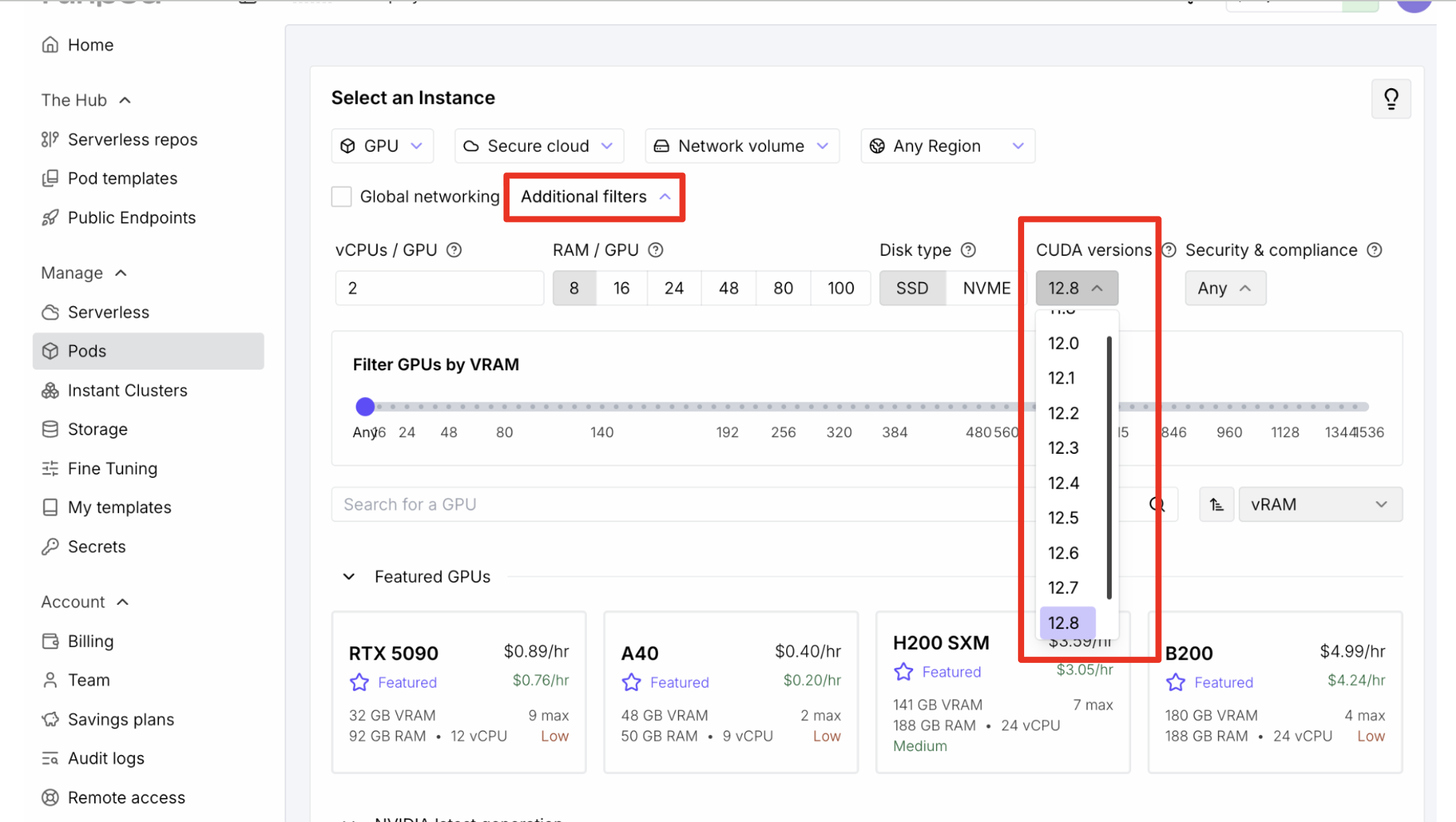Select NVME disk type
This screenshot has height=822, width=1456.
coord(986,288)
